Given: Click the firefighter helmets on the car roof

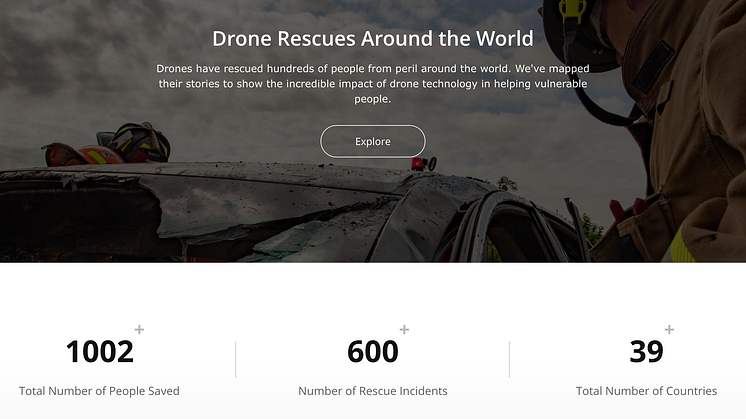Looking at the screenshot, I should (107, 145).
